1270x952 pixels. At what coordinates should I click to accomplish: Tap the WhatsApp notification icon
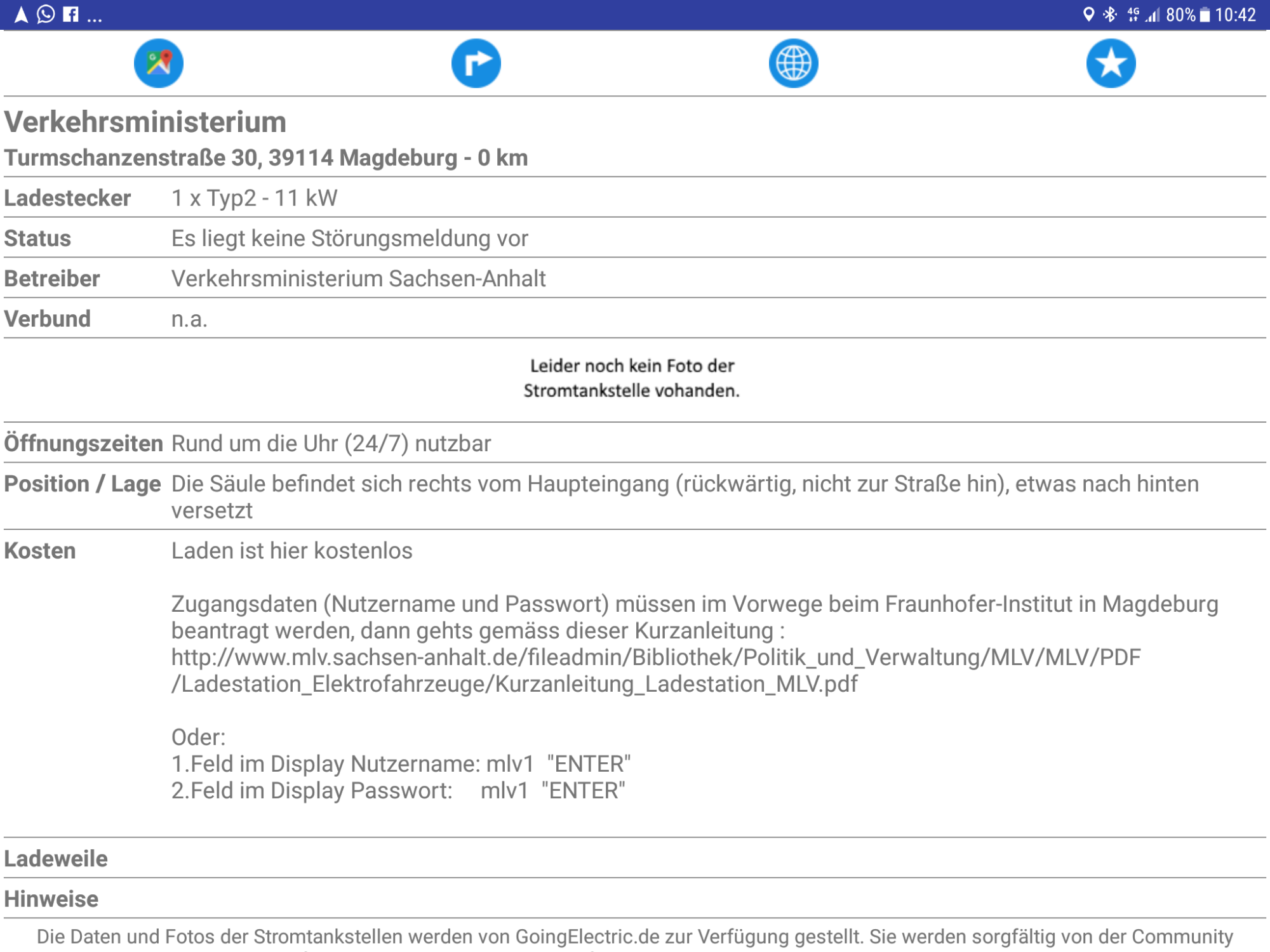pyautogui.click(x=46, y=14)
